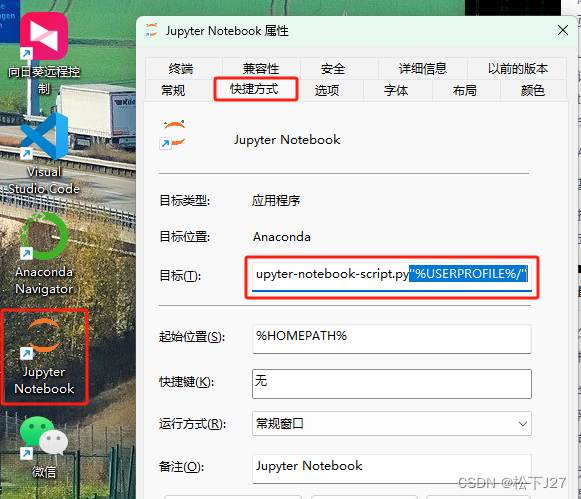The height and width of the screenshot is (499, 581).
Task: Switch to the 以前的版本 tab
Action: [517, 69]
